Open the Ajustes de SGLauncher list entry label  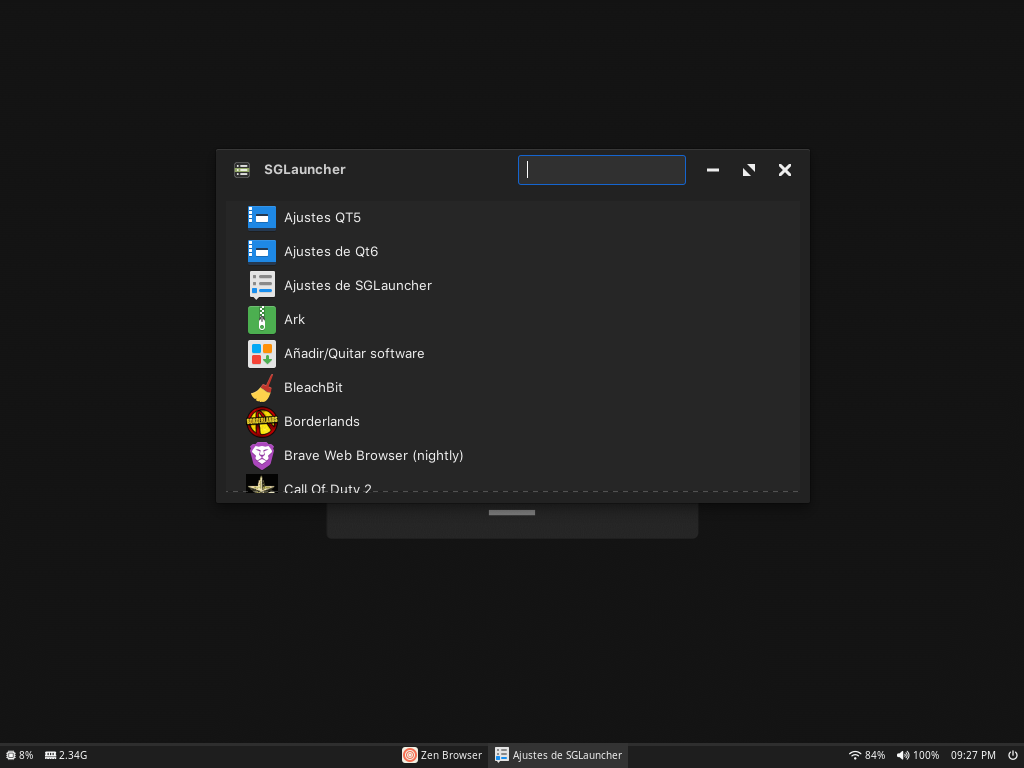point(358,285)
